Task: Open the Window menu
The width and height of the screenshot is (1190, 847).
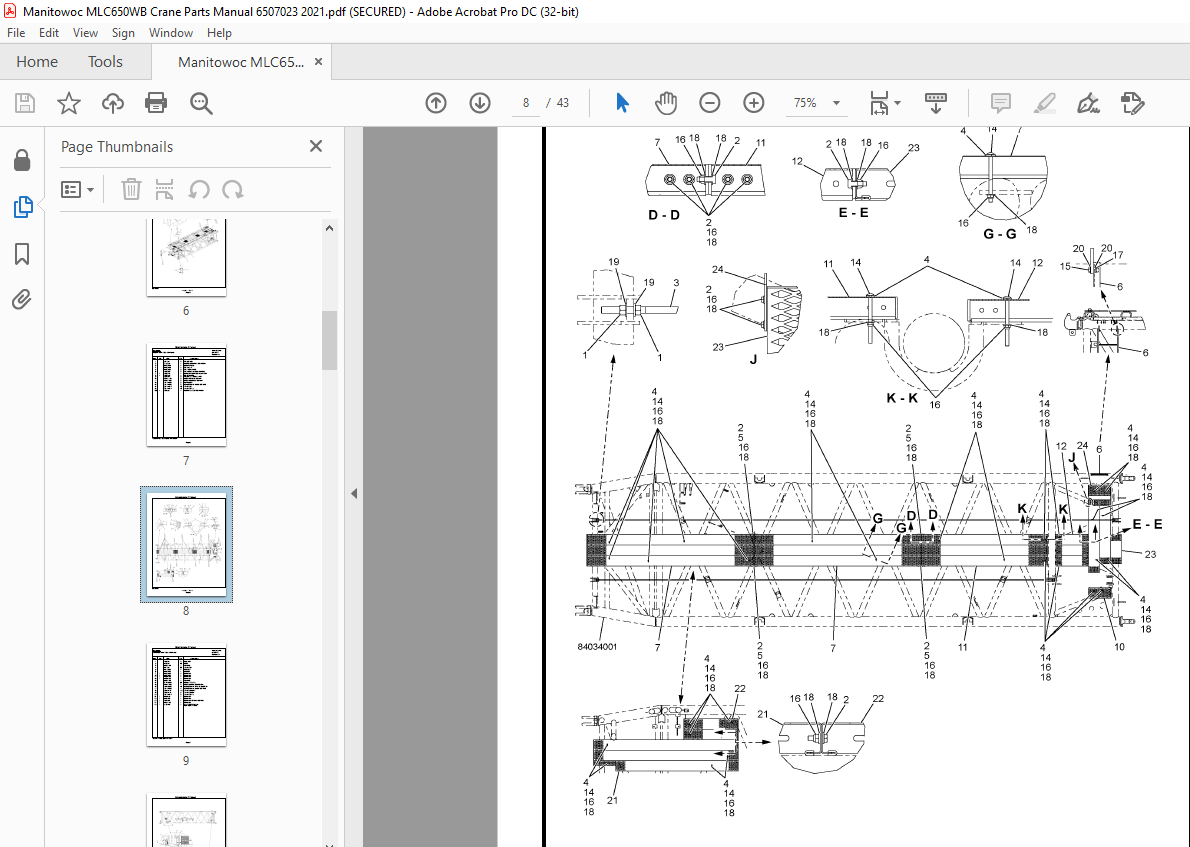Action: coord(171,33)
